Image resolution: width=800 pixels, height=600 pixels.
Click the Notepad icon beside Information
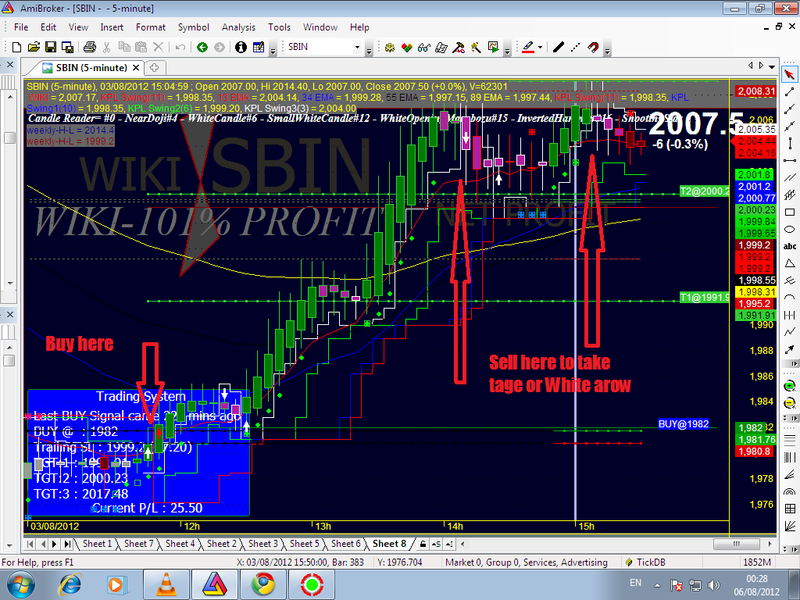coord(259,47)
